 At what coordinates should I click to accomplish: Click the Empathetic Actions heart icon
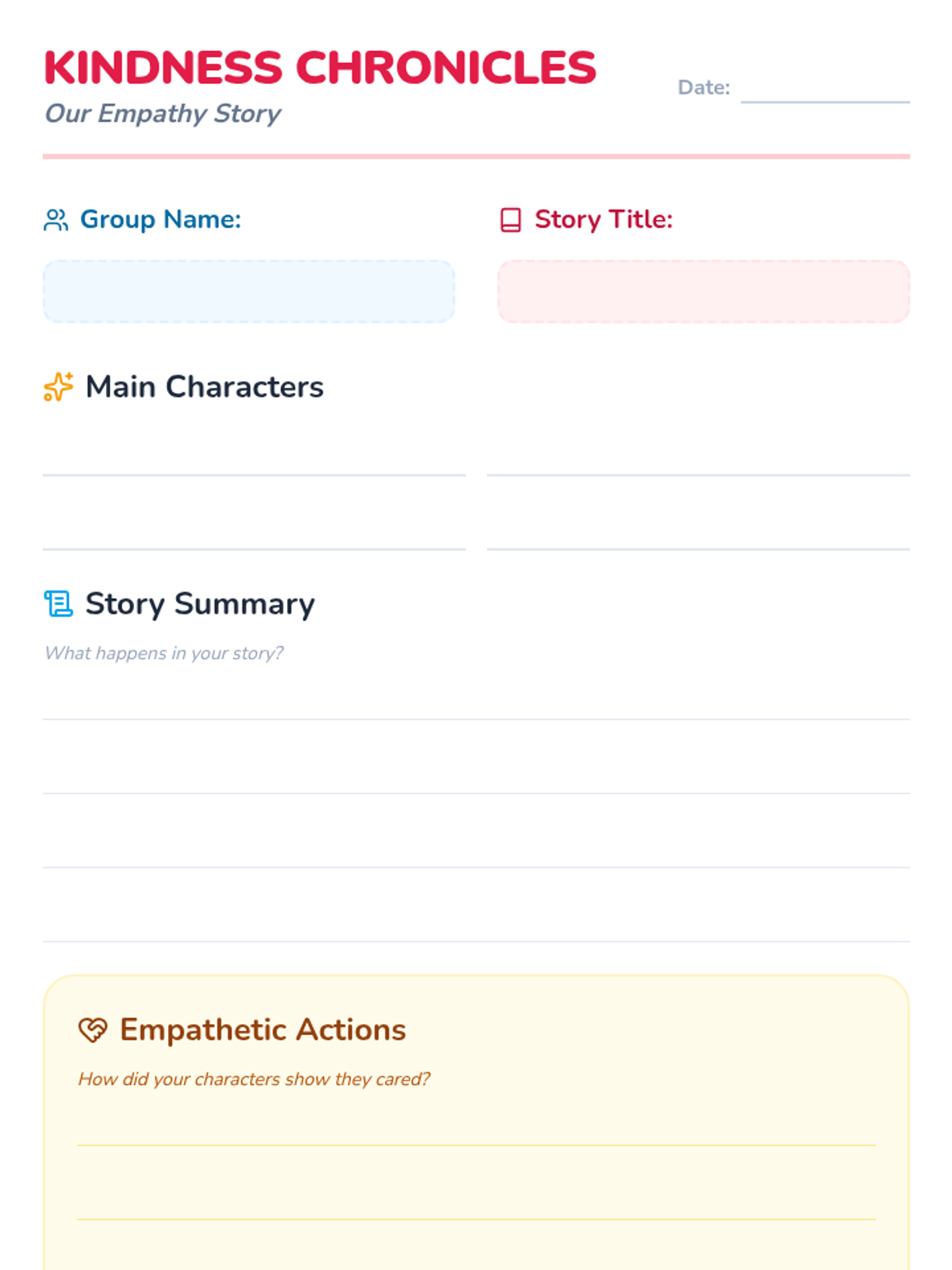pyautogui.click(x=93, y=1029)
